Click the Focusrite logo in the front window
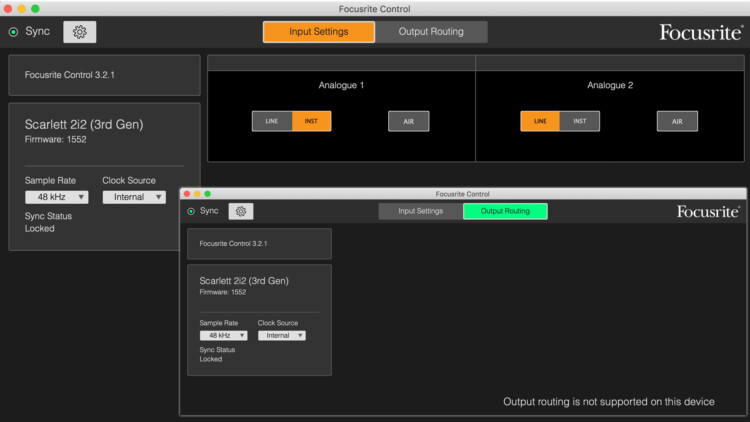This screenshot has height=422, width=750. click(x=708, y=211)
